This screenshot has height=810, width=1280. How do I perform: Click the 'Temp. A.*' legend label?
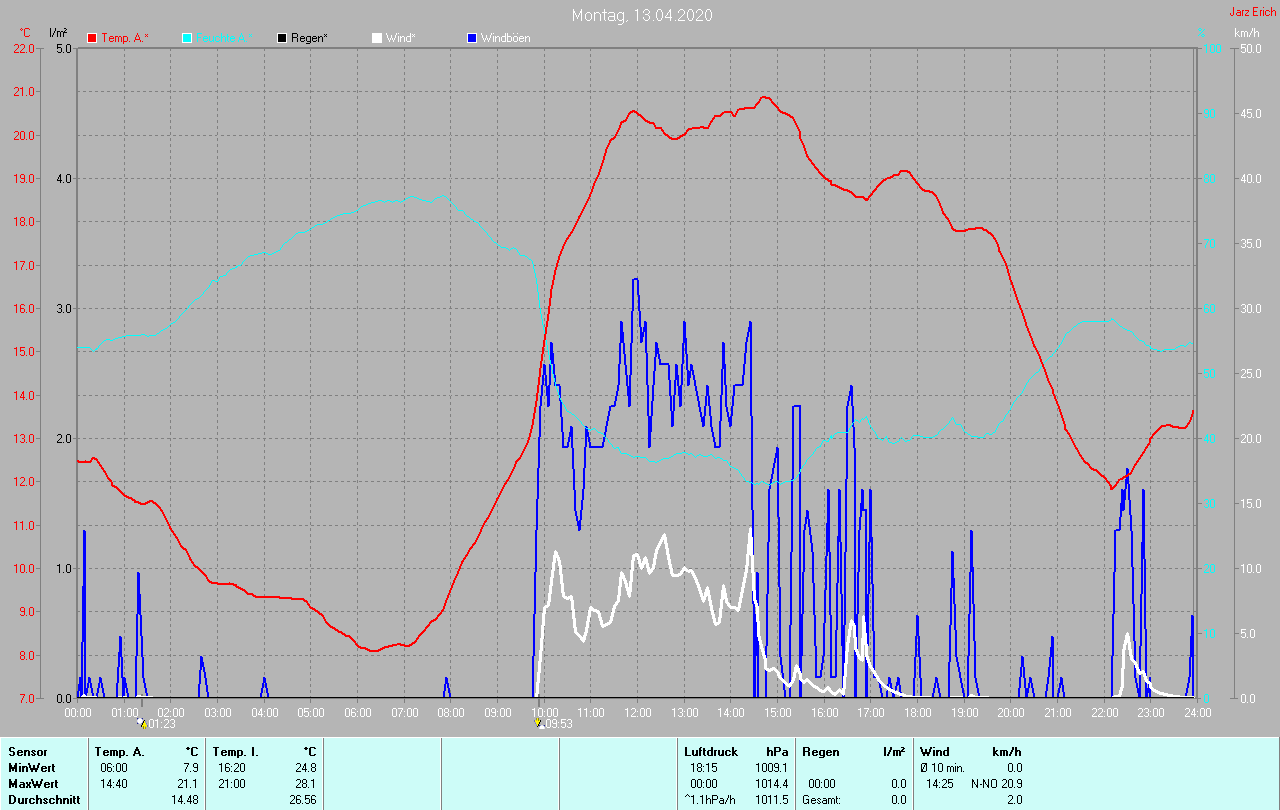point(125,38)
